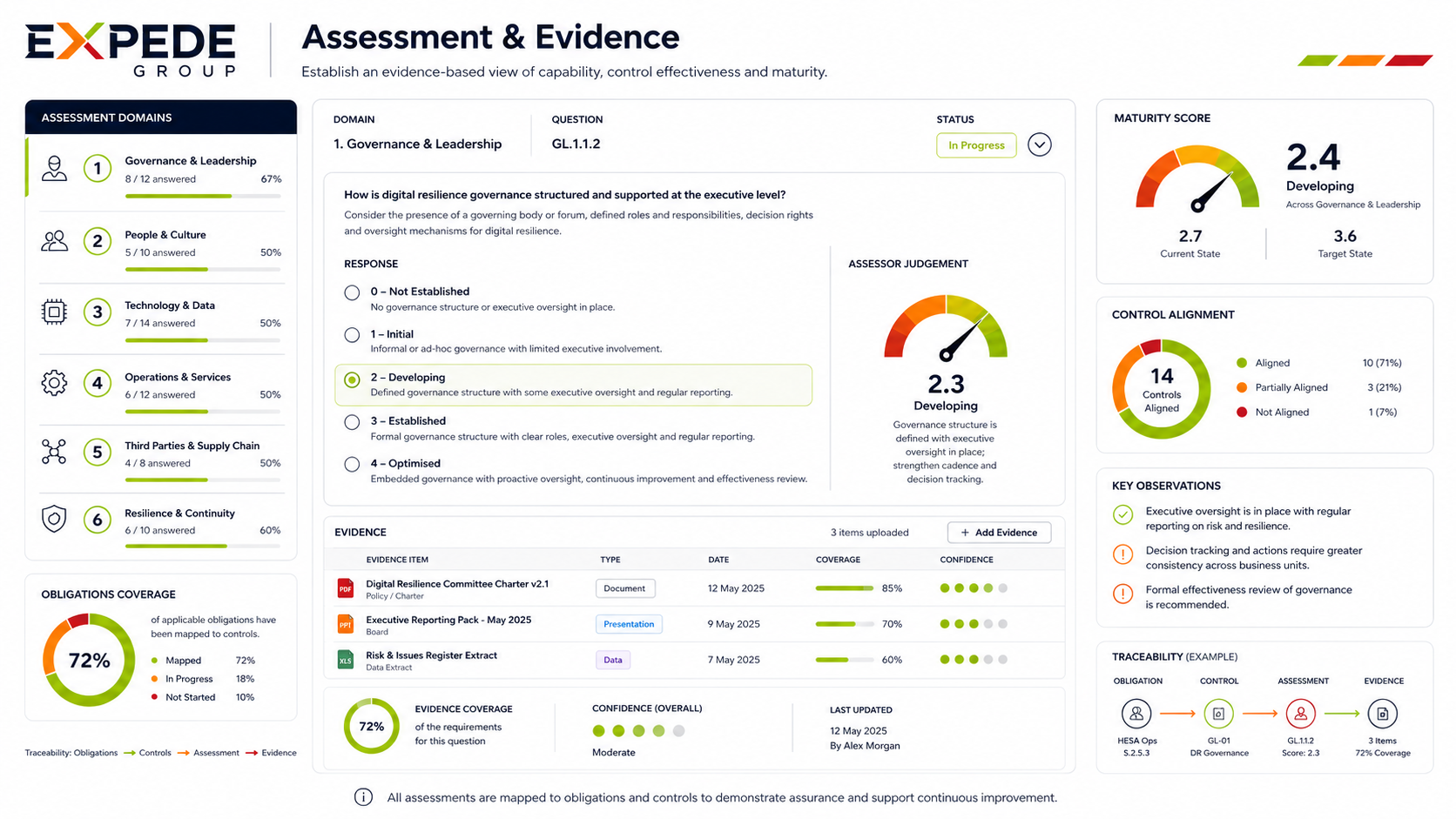Click the GL.1.1.2 assessment icon
This screenshot has width=1456, height=819.
point(1300,714)
